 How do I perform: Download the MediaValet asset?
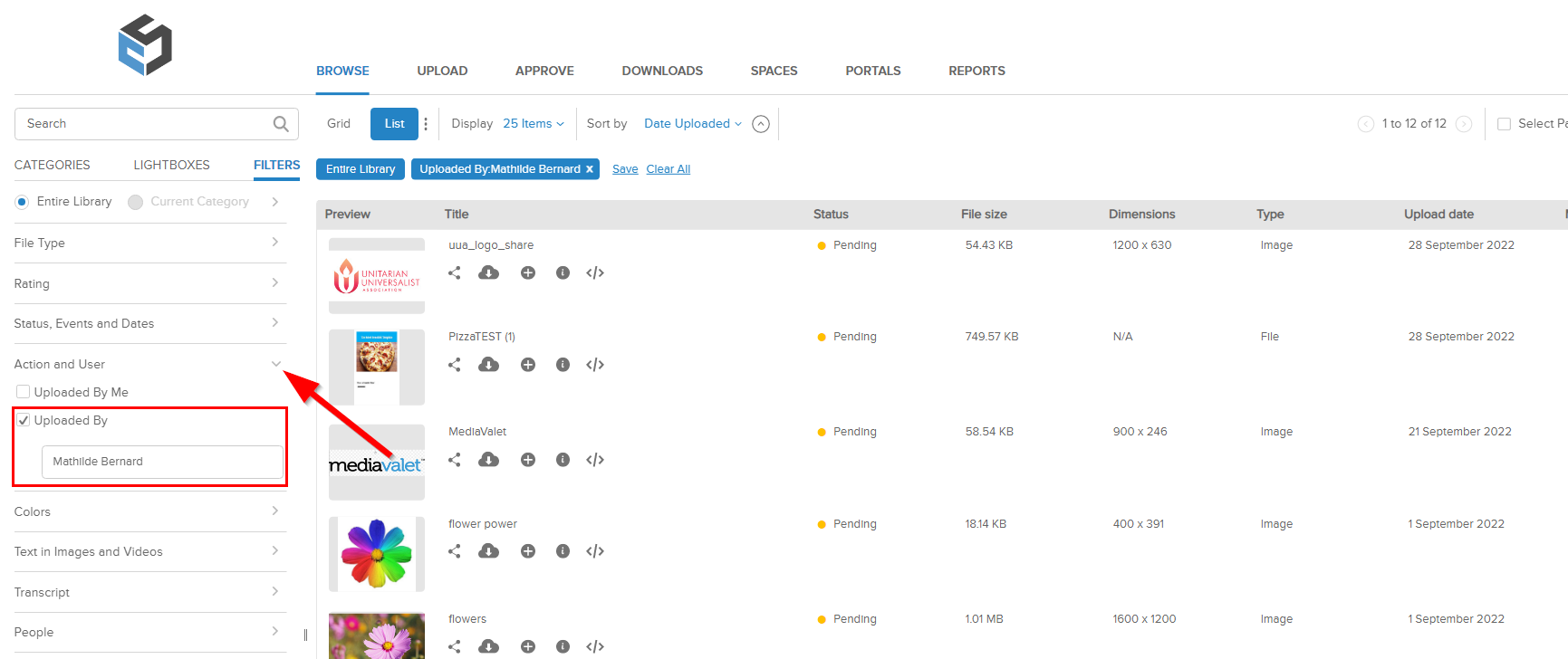489,460
